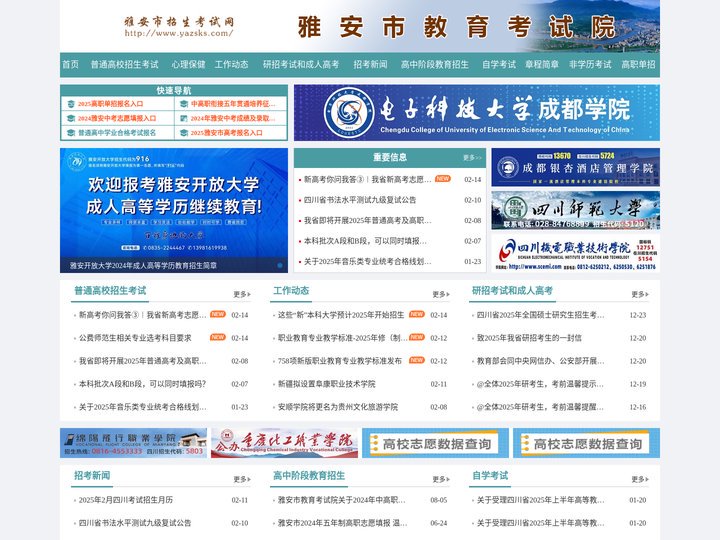Screen dimensions: 720x540
Task: Click the http://www.yazsks.com/ address in header
Action: [179, 33]
